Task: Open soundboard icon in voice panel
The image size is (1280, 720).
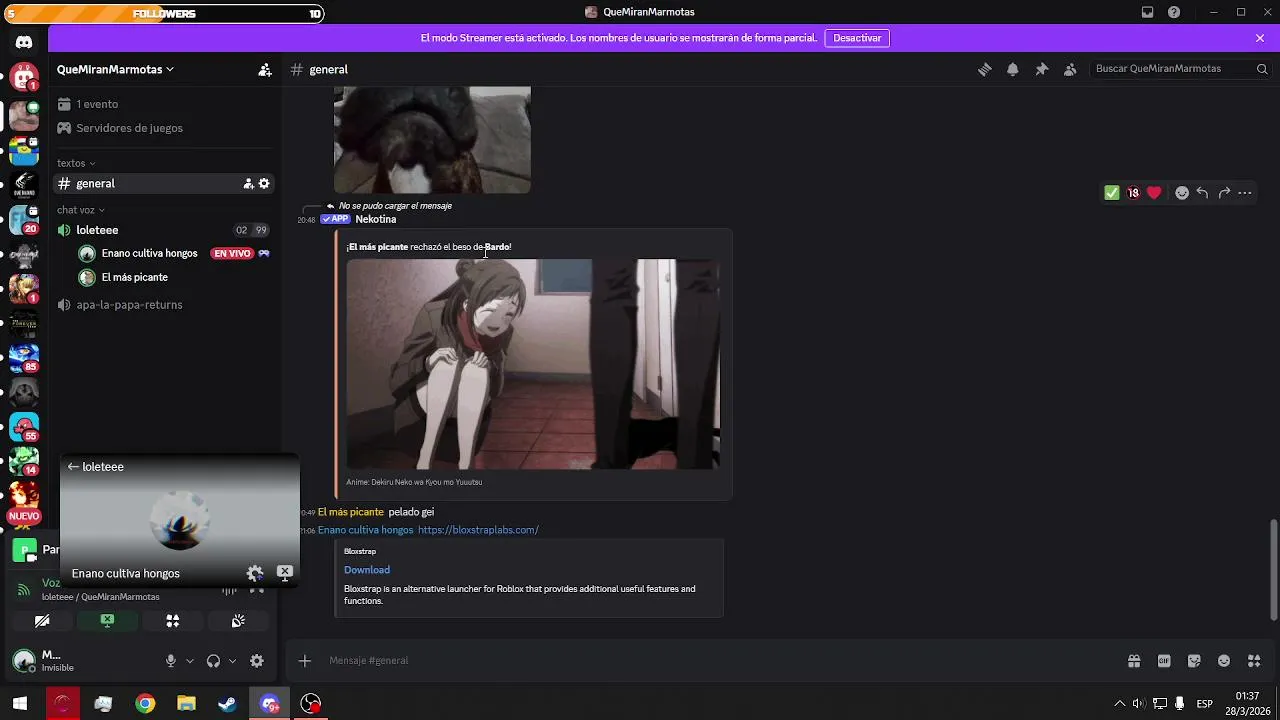Action: 238,621
